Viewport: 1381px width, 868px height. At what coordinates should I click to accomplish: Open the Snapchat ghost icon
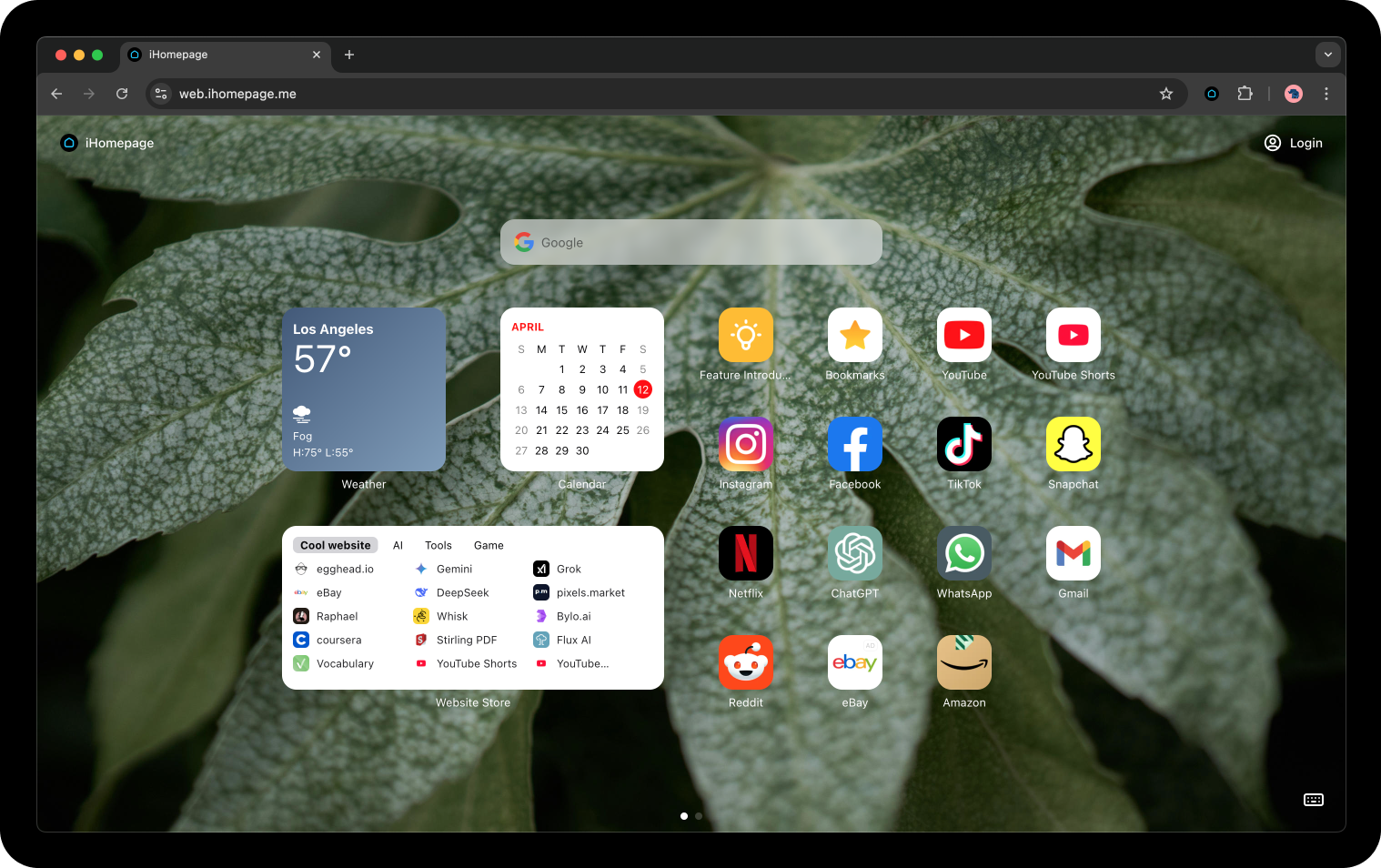coord(1074,444)
